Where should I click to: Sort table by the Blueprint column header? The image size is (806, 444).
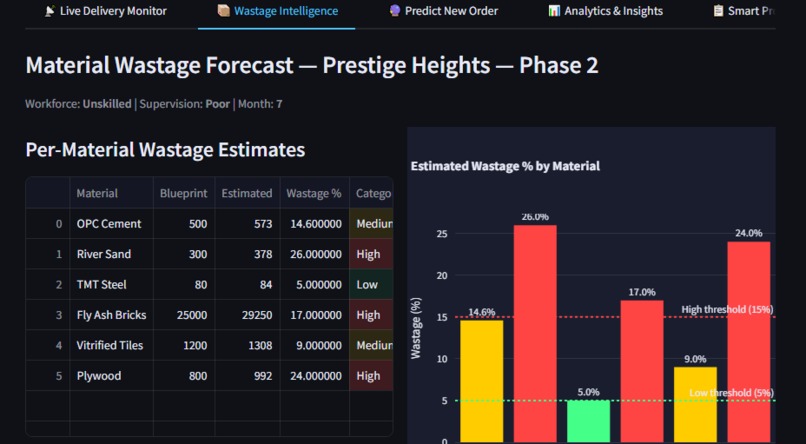click(x=184, y=193)
